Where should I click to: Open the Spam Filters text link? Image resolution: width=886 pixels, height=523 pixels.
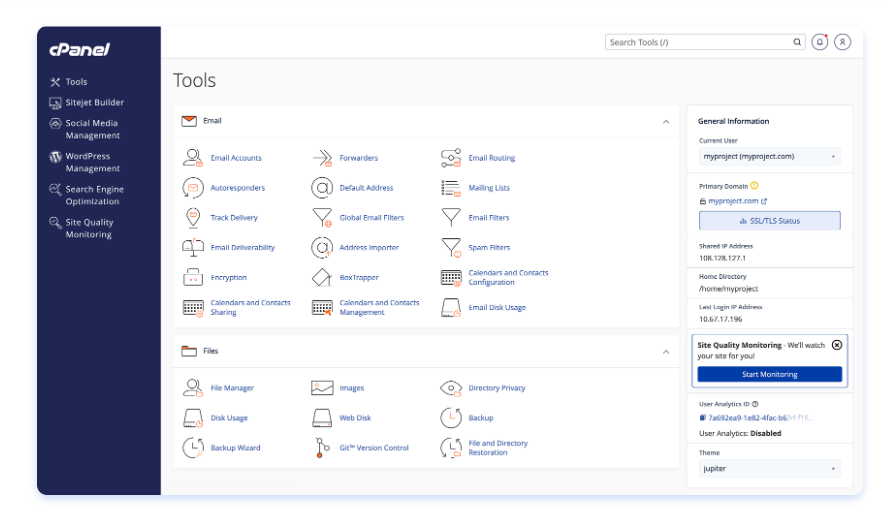click(x=489, y=247)
